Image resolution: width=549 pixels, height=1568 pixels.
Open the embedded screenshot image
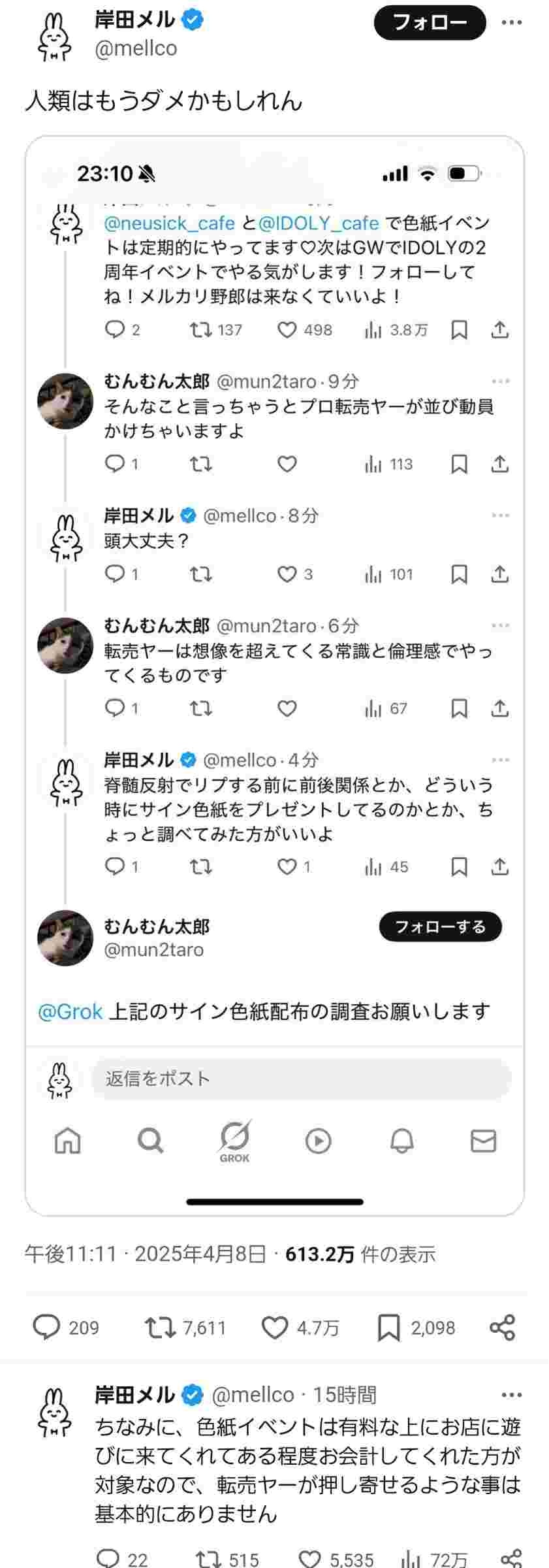click(x=274, y=675)
